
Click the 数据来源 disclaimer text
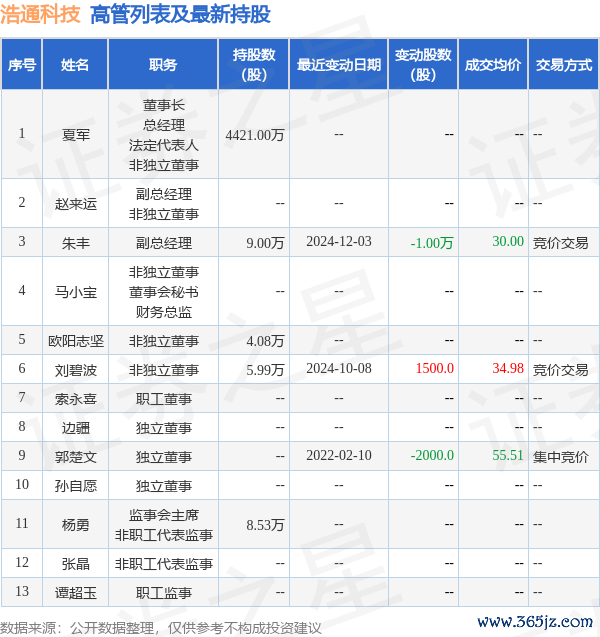point(160,628)
